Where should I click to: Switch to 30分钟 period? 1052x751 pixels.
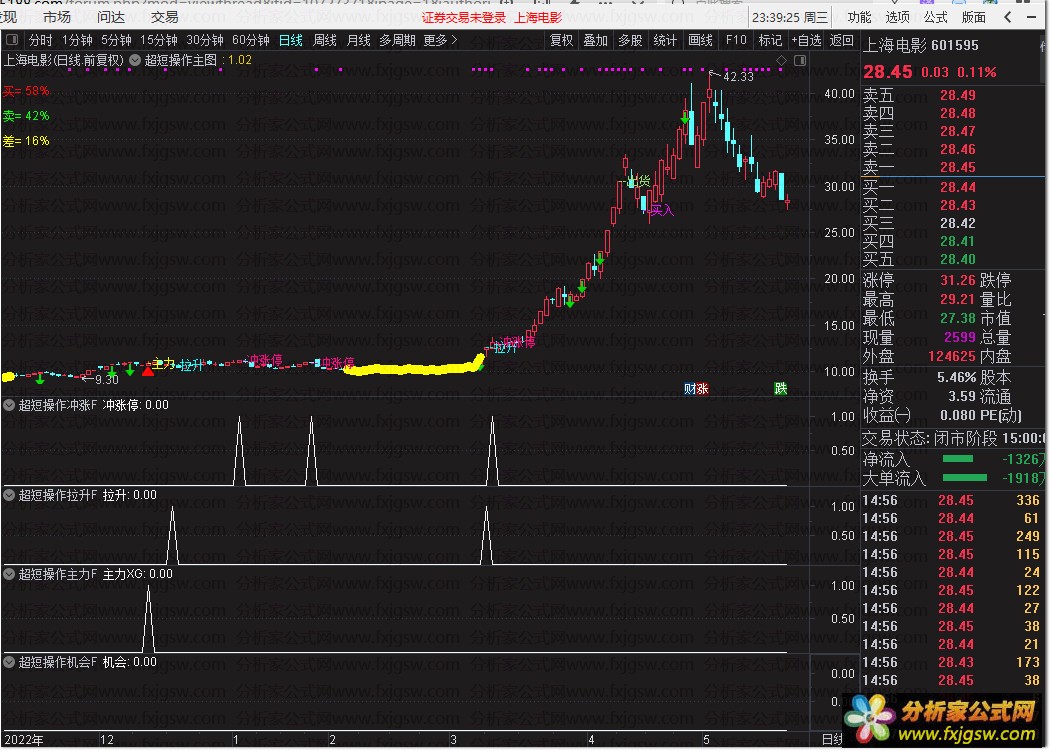(205, 40)
